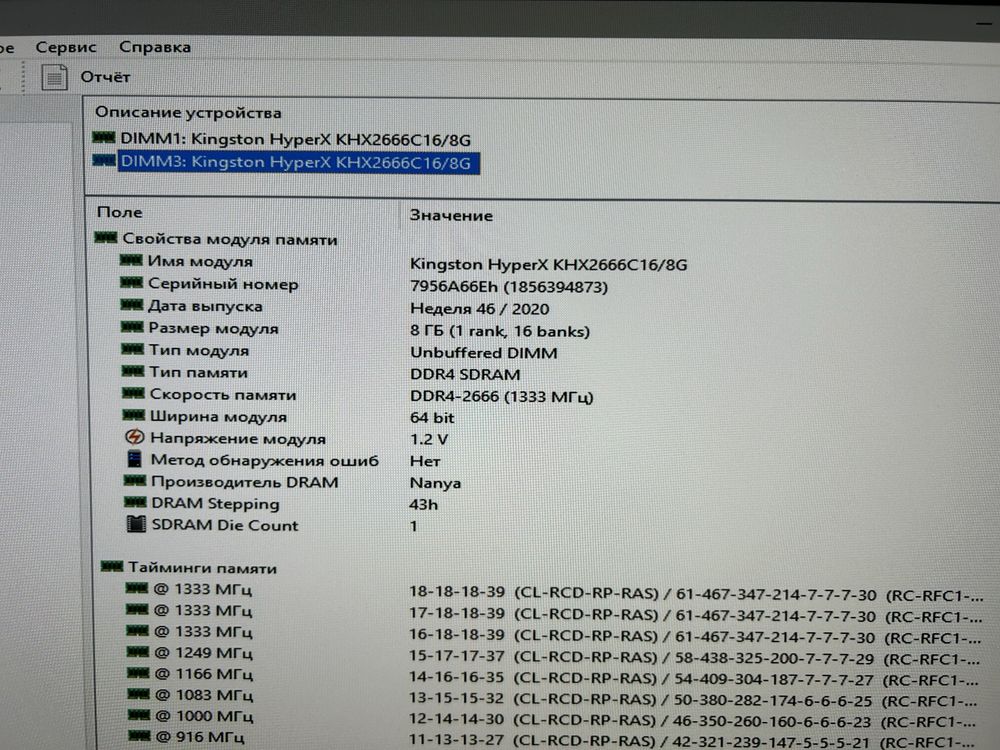The width and height of the screenshot is (1000, 750).
Task: Select the DRAM manufacturer value Nanya
Action: (435, 483)
